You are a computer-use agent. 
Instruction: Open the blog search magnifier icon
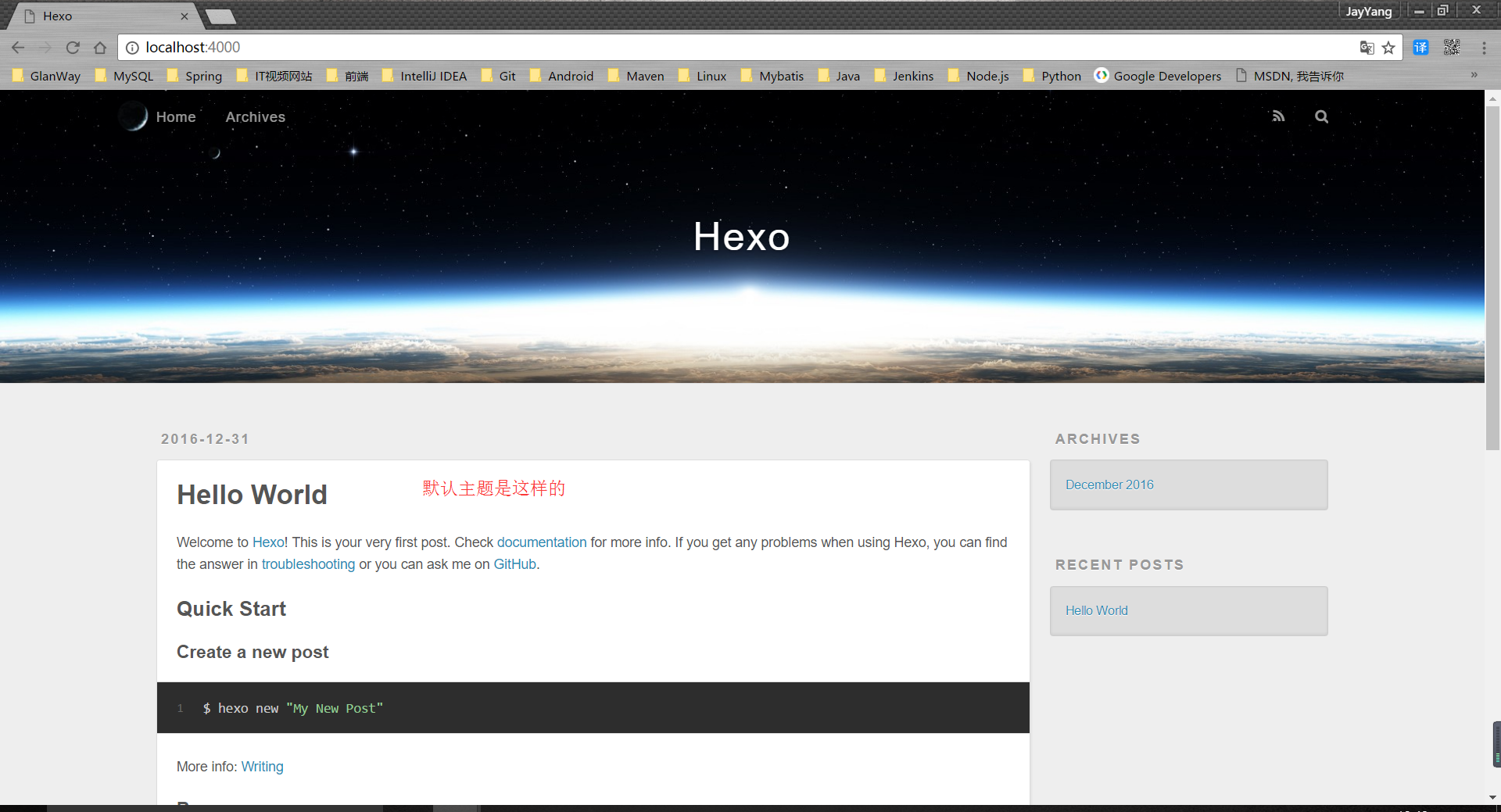coord(1321,116)
